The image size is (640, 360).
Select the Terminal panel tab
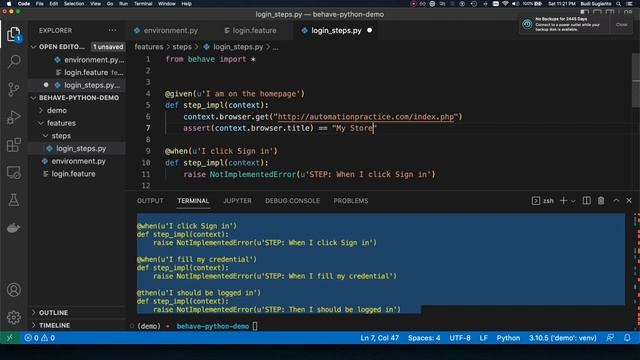click(x=193, y=201)
